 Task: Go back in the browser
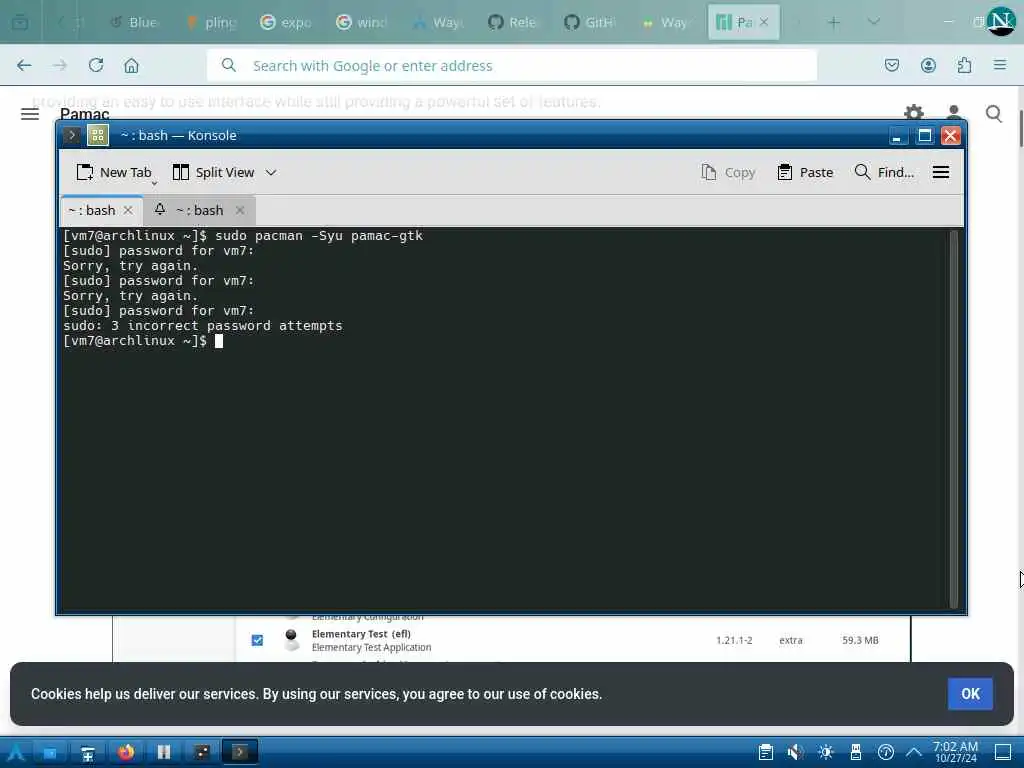(x=24, y=65)
